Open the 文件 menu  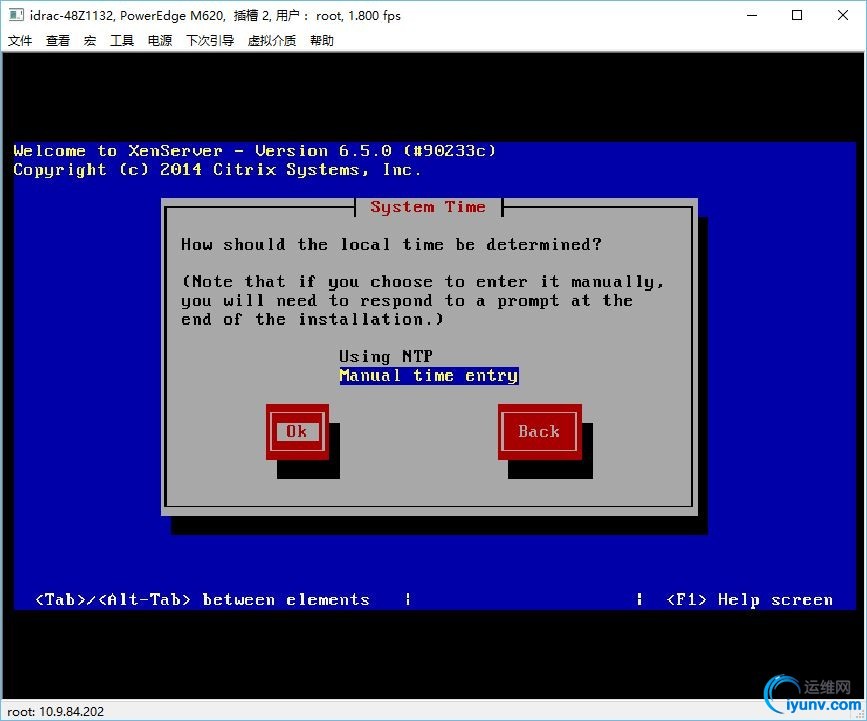(x=20, y=40)
